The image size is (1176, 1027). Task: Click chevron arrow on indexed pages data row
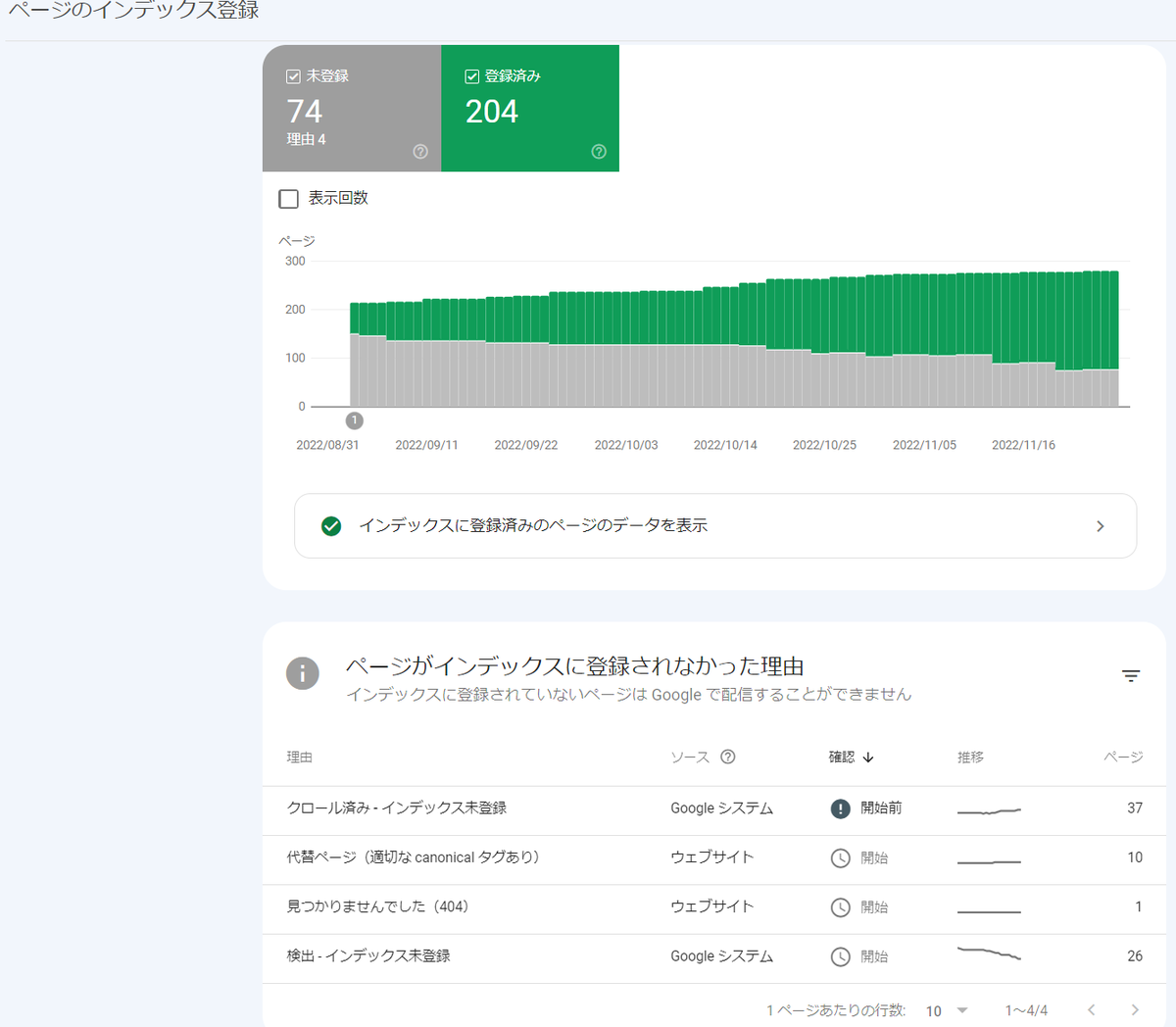click(1101, 526)
